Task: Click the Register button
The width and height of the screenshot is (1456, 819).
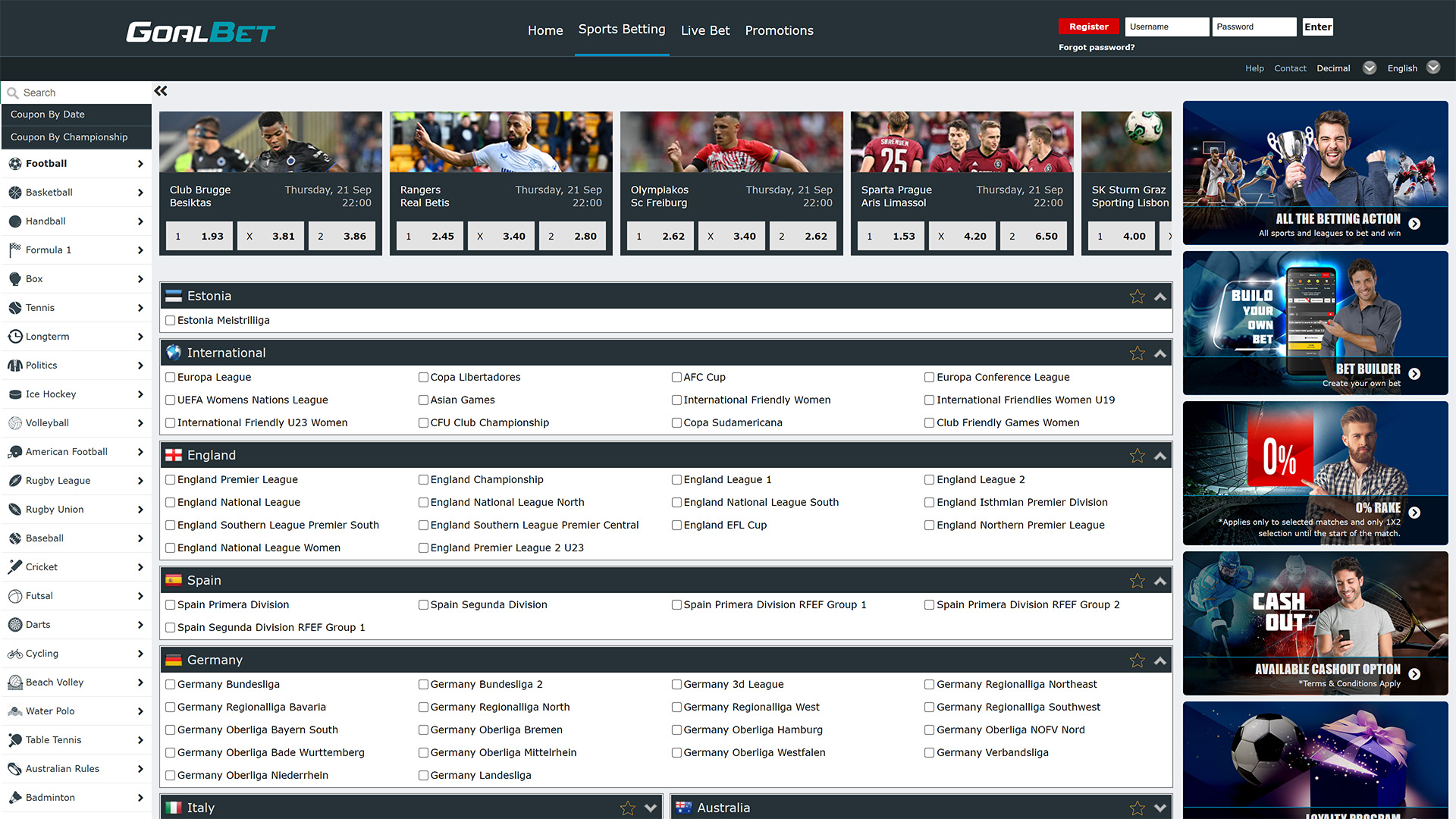Action: click(1089, 27)
